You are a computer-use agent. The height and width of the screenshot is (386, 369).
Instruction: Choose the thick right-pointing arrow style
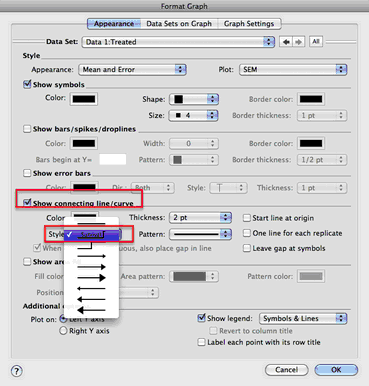coord(91,277)
